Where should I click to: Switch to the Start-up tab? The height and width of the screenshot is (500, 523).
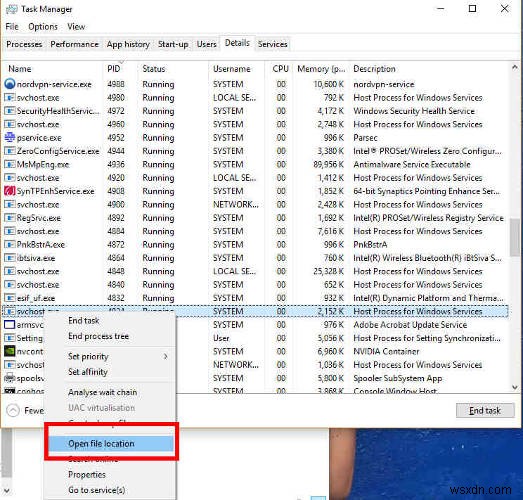tap(173, 44)
